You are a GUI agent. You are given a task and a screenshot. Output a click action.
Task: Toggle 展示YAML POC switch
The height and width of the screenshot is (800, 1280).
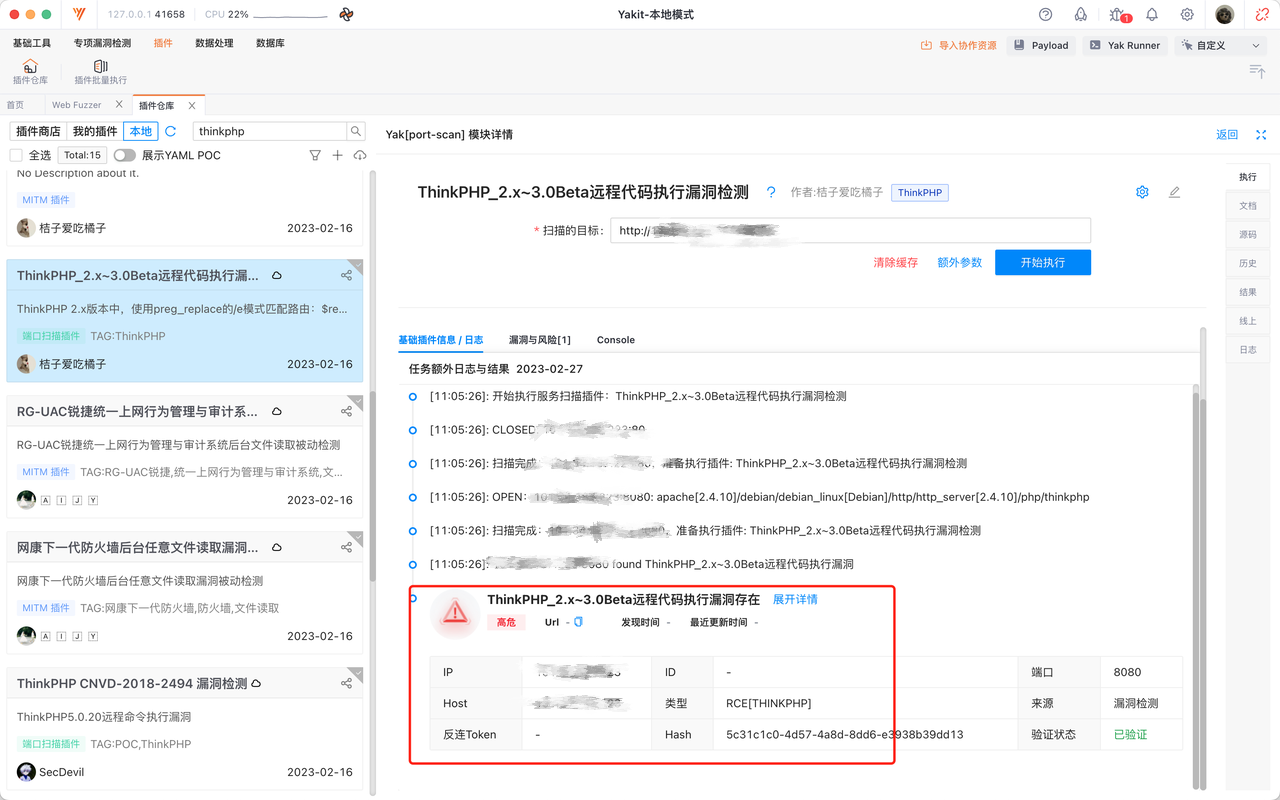[x=124, y=155]
